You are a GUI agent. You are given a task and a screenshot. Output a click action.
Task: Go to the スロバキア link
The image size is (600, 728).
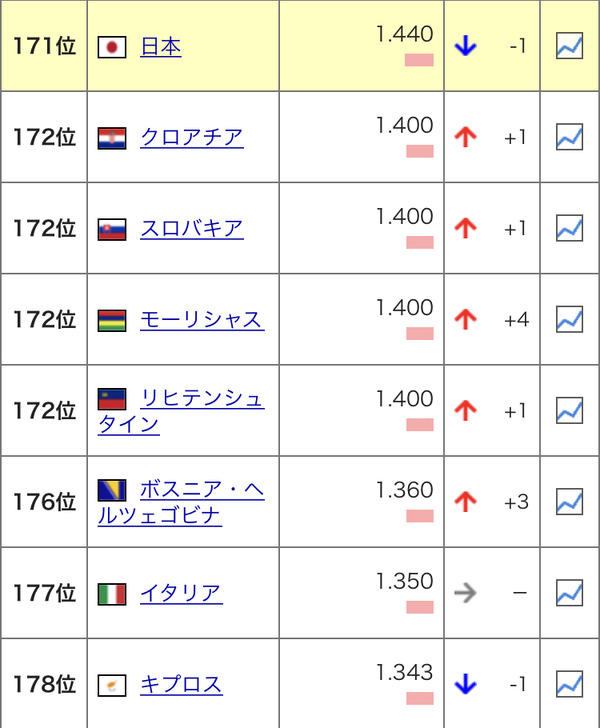[191, 228]
